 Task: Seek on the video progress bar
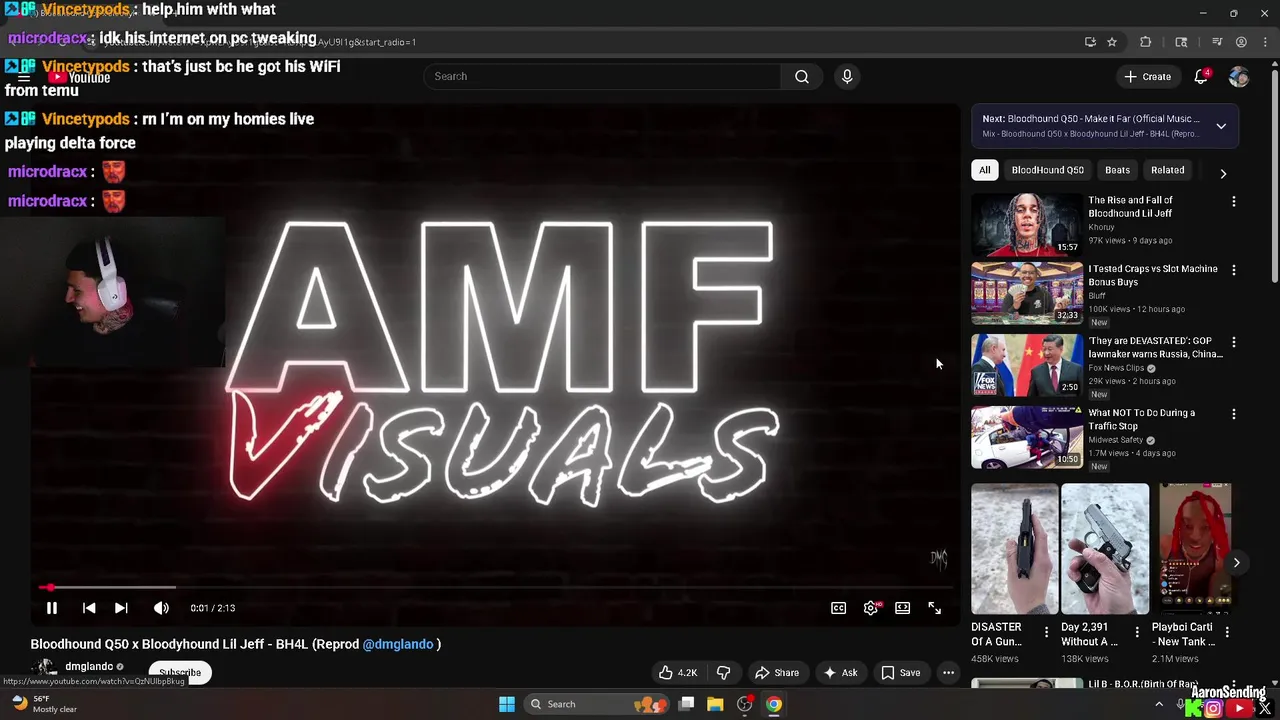[495, 588]
